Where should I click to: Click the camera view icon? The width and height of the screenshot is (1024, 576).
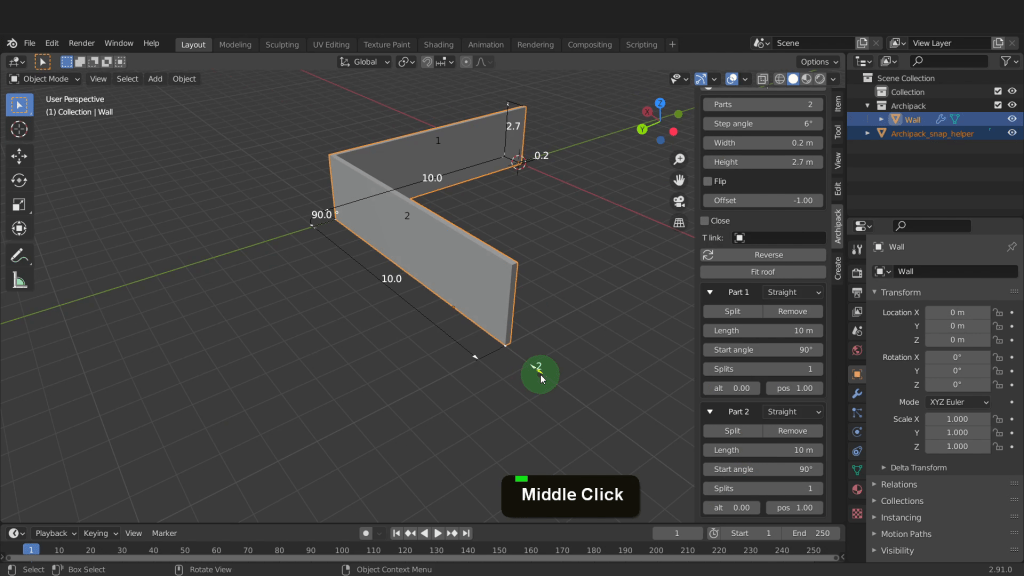[x=679, y=201]
